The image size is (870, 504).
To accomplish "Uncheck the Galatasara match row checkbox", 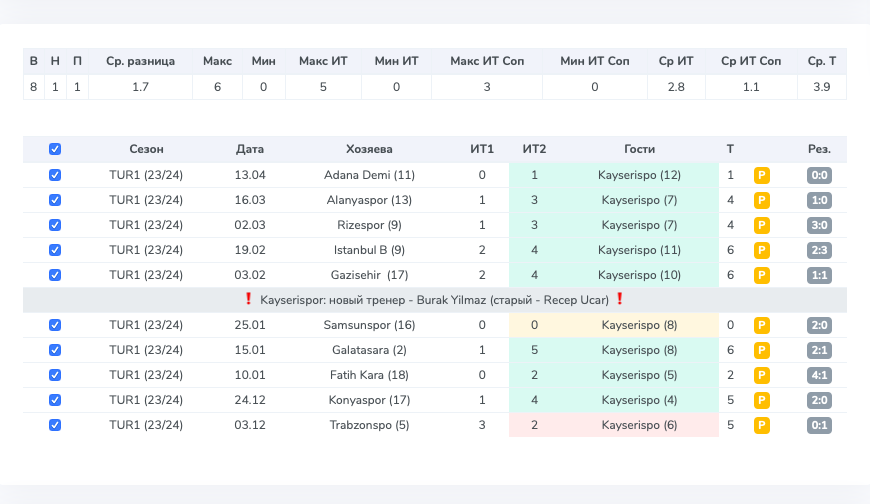I will [55, 350].
